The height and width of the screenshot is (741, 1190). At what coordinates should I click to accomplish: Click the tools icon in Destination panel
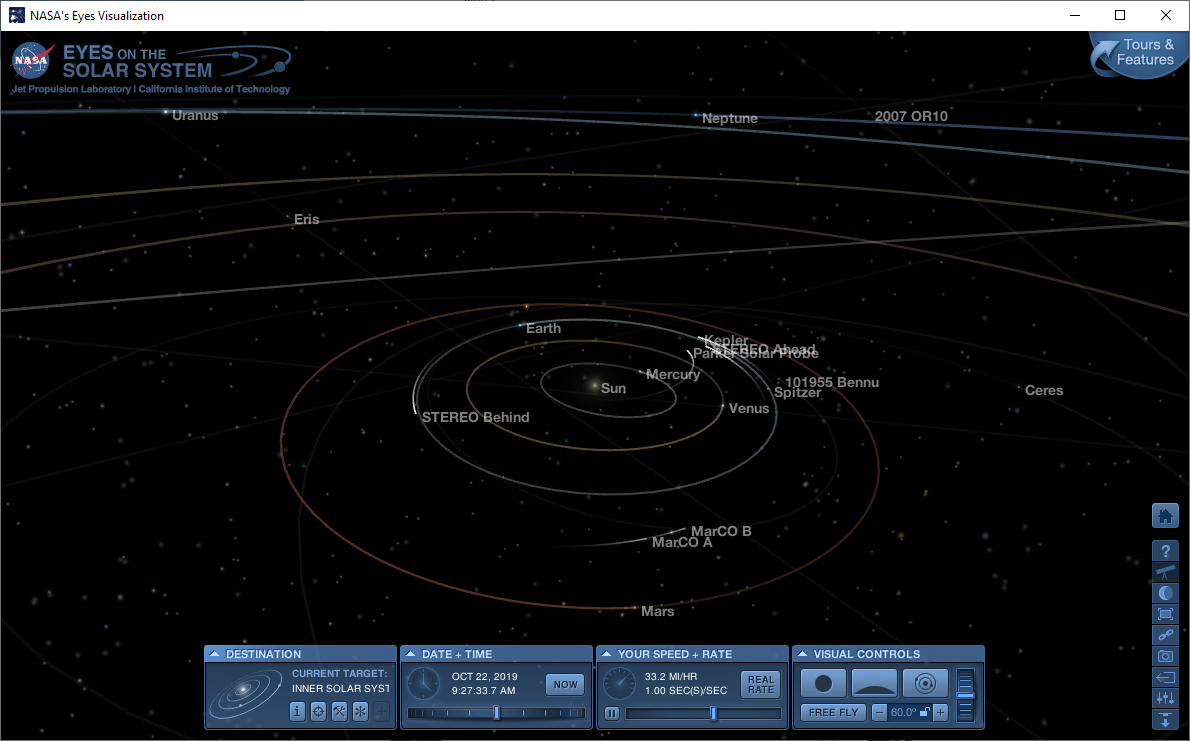click(x=339, y=711)
